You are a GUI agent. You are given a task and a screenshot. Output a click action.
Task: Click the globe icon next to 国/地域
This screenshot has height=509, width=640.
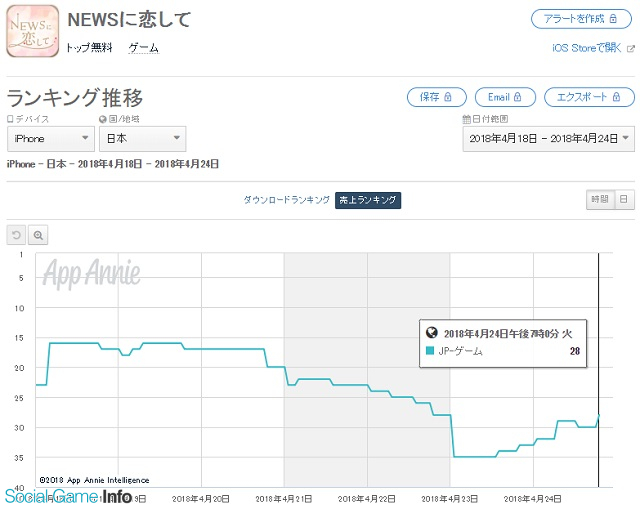[x=102, y=119]
